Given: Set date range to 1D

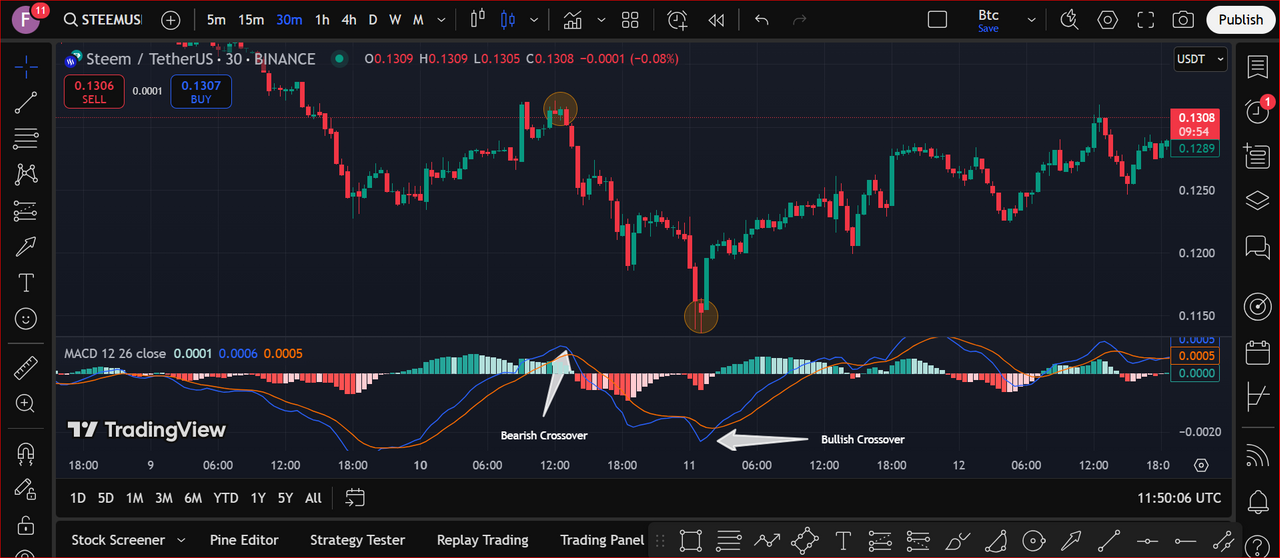Looking at the screenshot, I should pyautogui.click(x=77, y=497).
